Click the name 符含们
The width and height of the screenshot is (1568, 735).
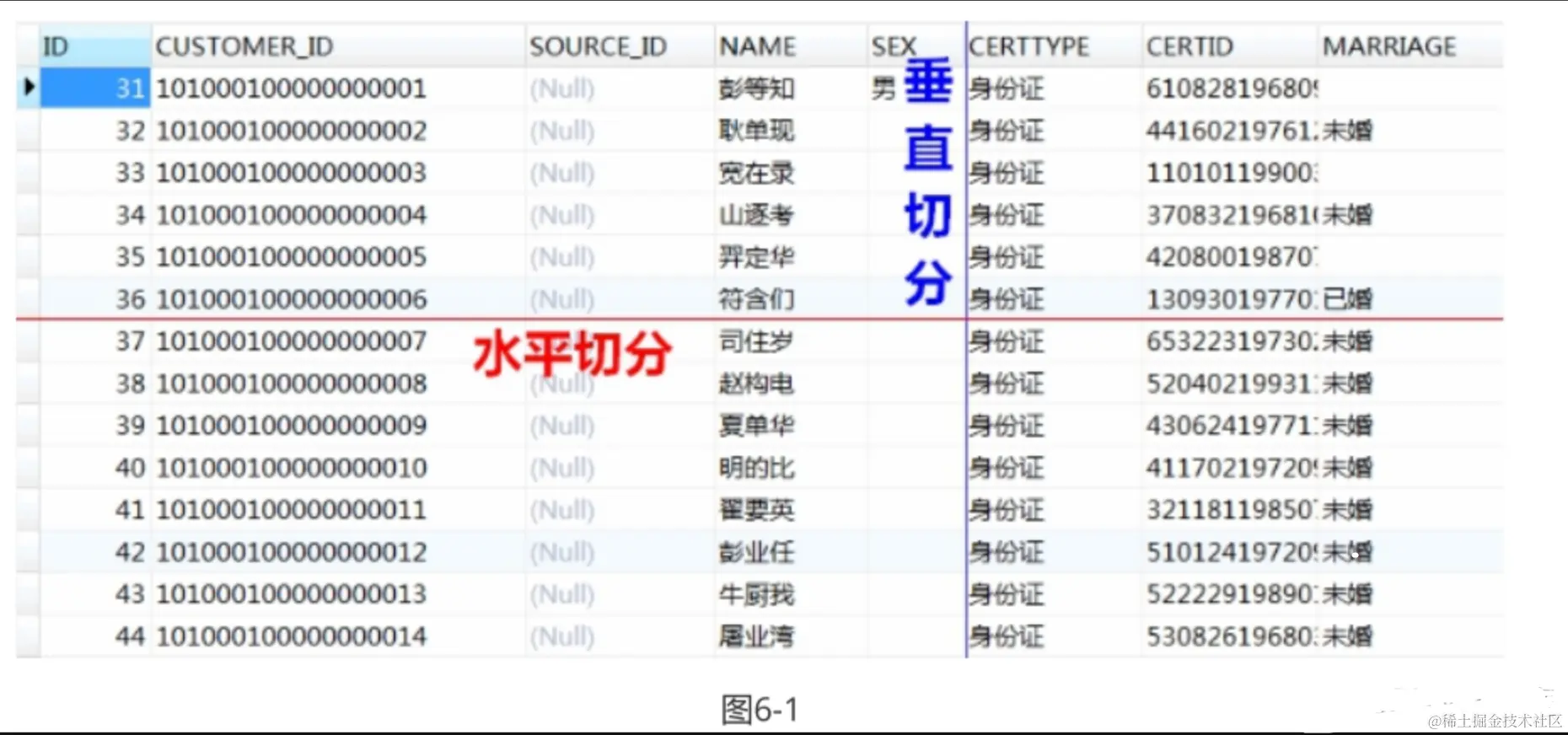point(756,299)
